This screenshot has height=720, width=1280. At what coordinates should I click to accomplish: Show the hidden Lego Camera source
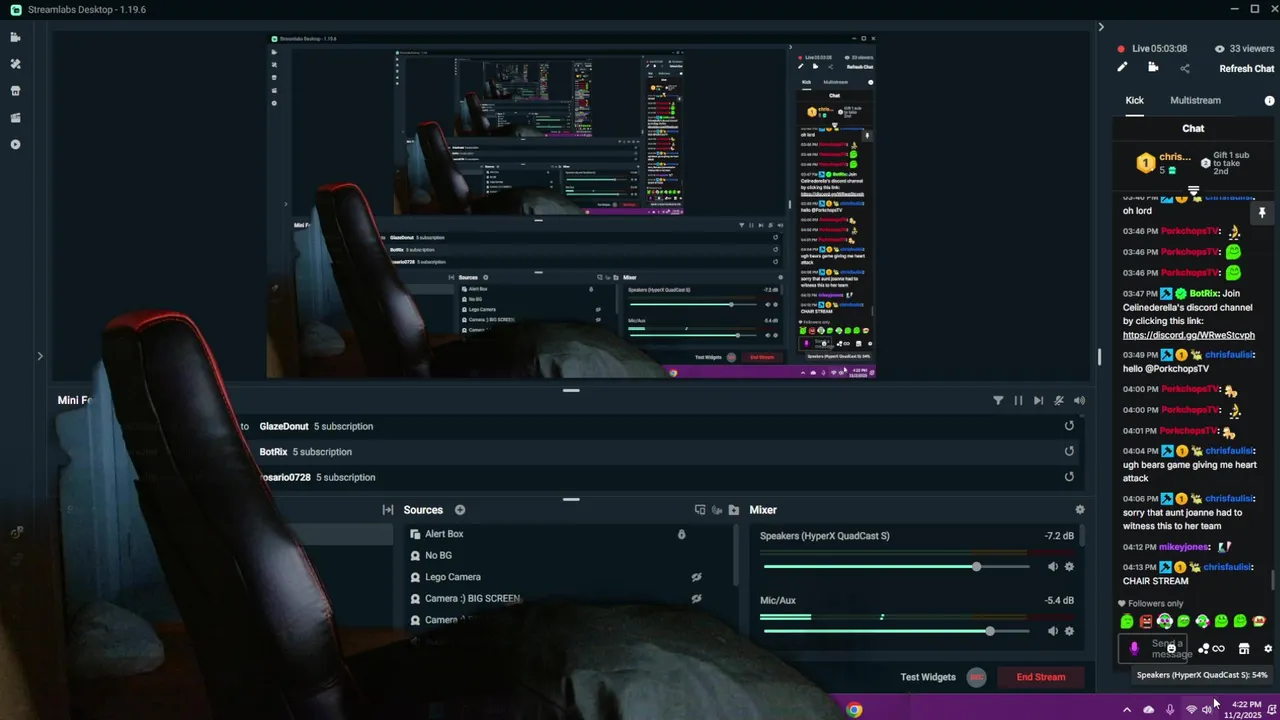(696, 577)
